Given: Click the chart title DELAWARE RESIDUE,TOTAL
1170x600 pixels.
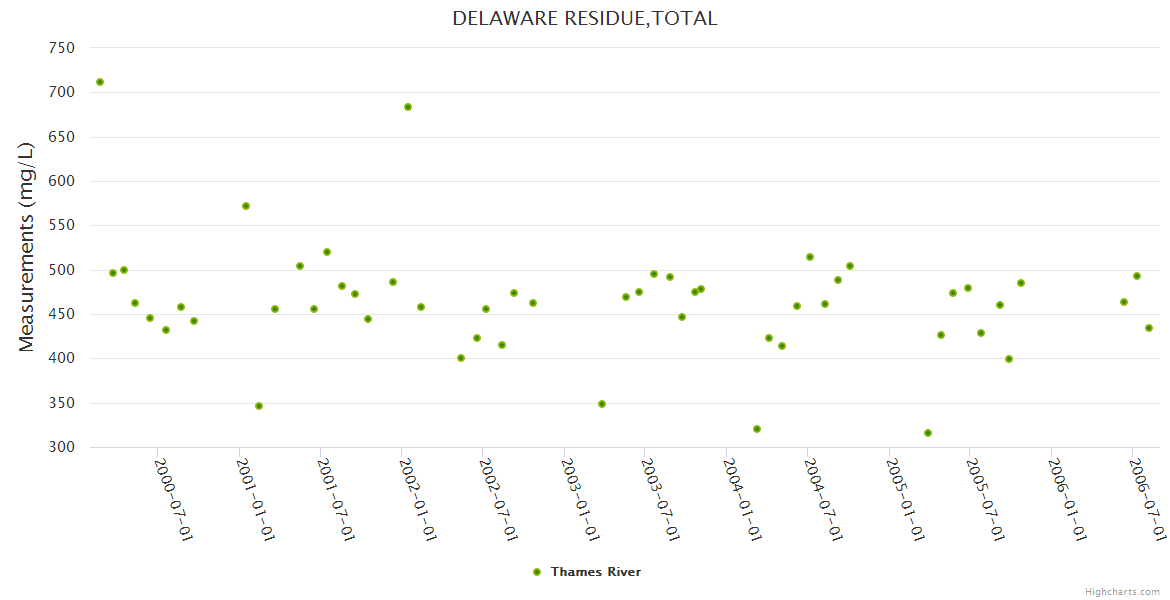Looking at the screenshot, I should (584, 18).
